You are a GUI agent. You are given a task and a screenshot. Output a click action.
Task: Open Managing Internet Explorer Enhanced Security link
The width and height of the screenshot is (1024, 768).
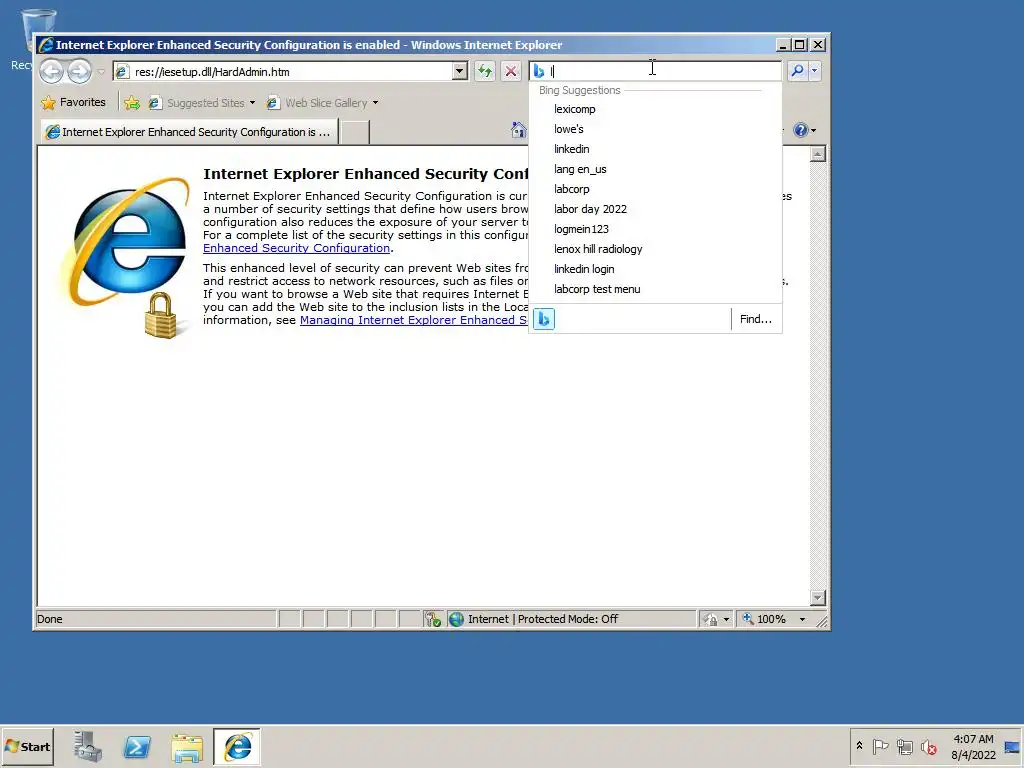pyautogui.click(x=413, y=320)
